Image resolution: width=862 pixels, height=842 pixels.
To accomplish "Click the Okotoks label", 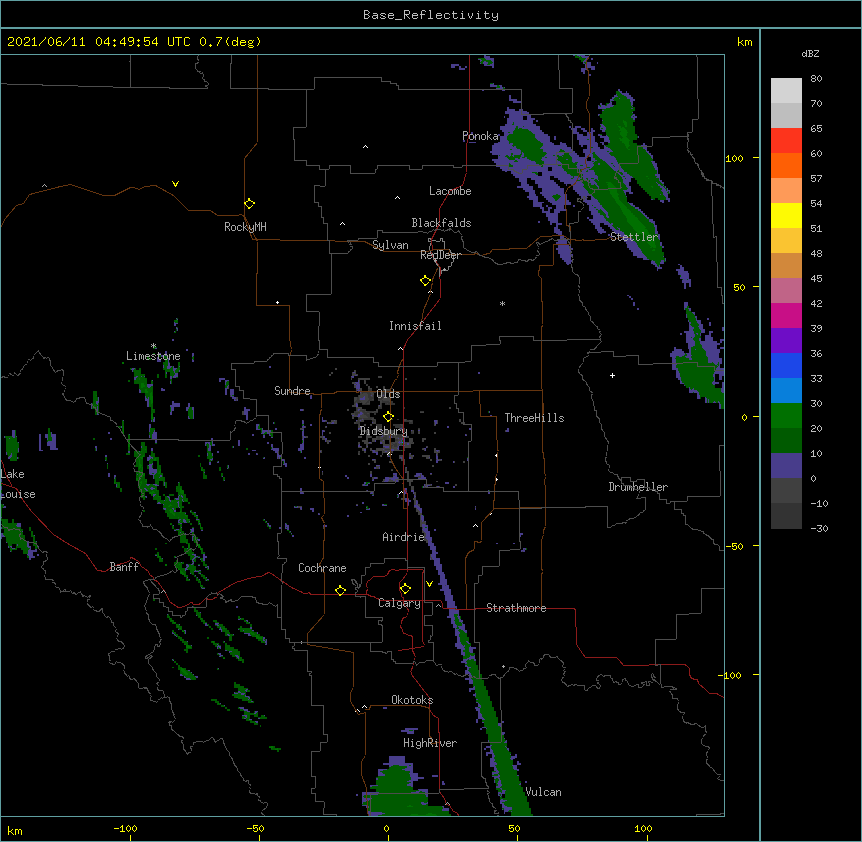I will click(412, 700).
